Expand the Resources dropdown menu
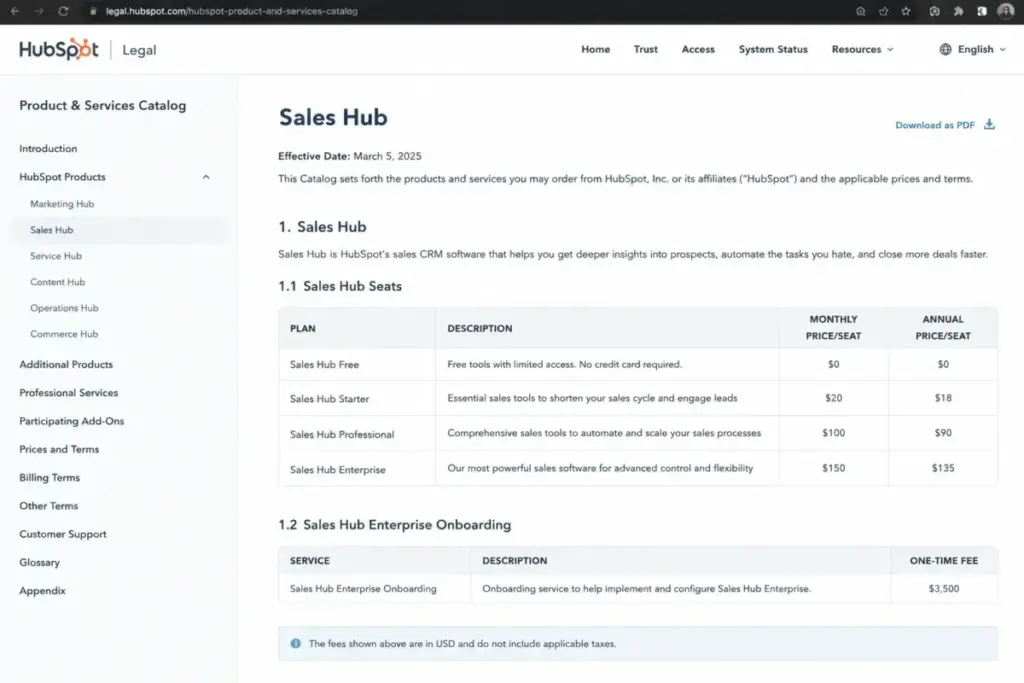The height and width of the screenshot is (683, 1024). pyautogui.click(x=862, y=49)
